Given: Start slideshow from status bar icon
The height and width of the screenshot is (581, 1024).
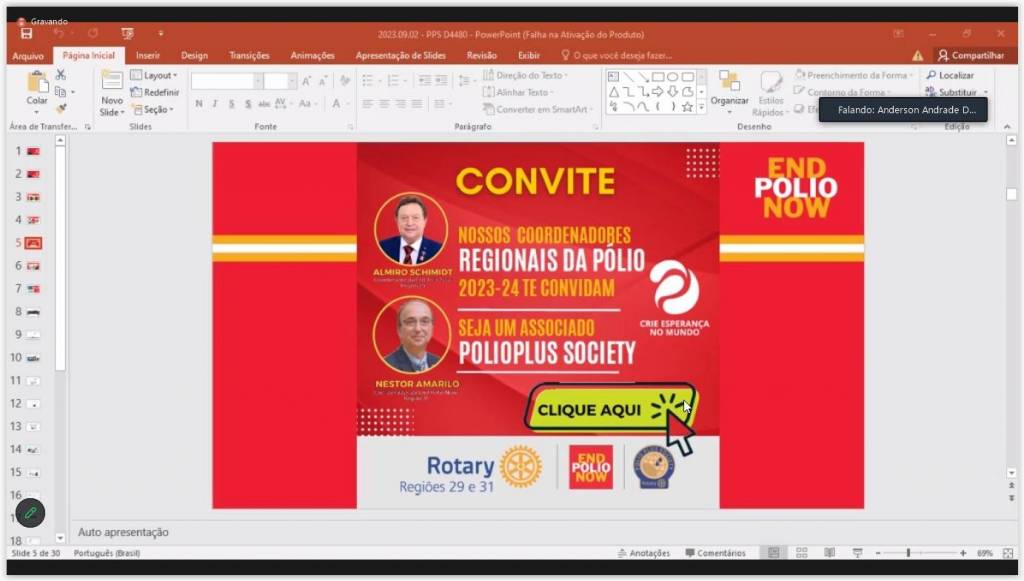Looking at the screenshot, I should pyautogui.click(x=857, y=553).
